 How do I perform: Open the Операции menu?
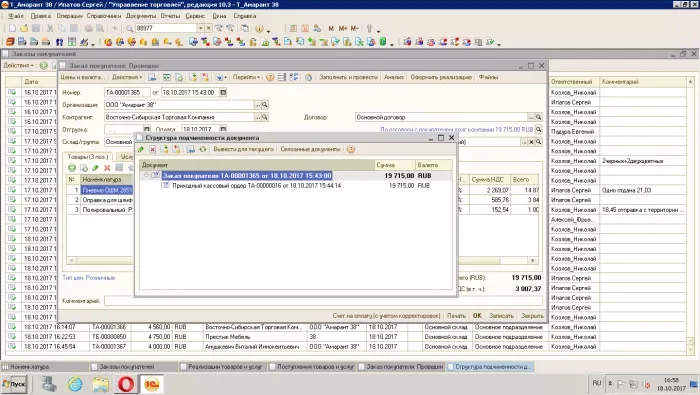click(70, 16)
